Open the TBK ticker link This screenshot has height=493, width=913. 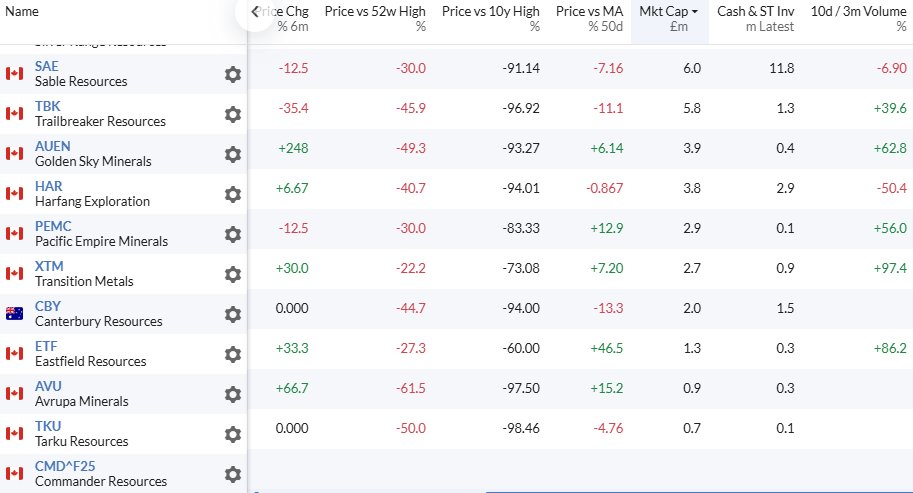[x=47, y=107]
